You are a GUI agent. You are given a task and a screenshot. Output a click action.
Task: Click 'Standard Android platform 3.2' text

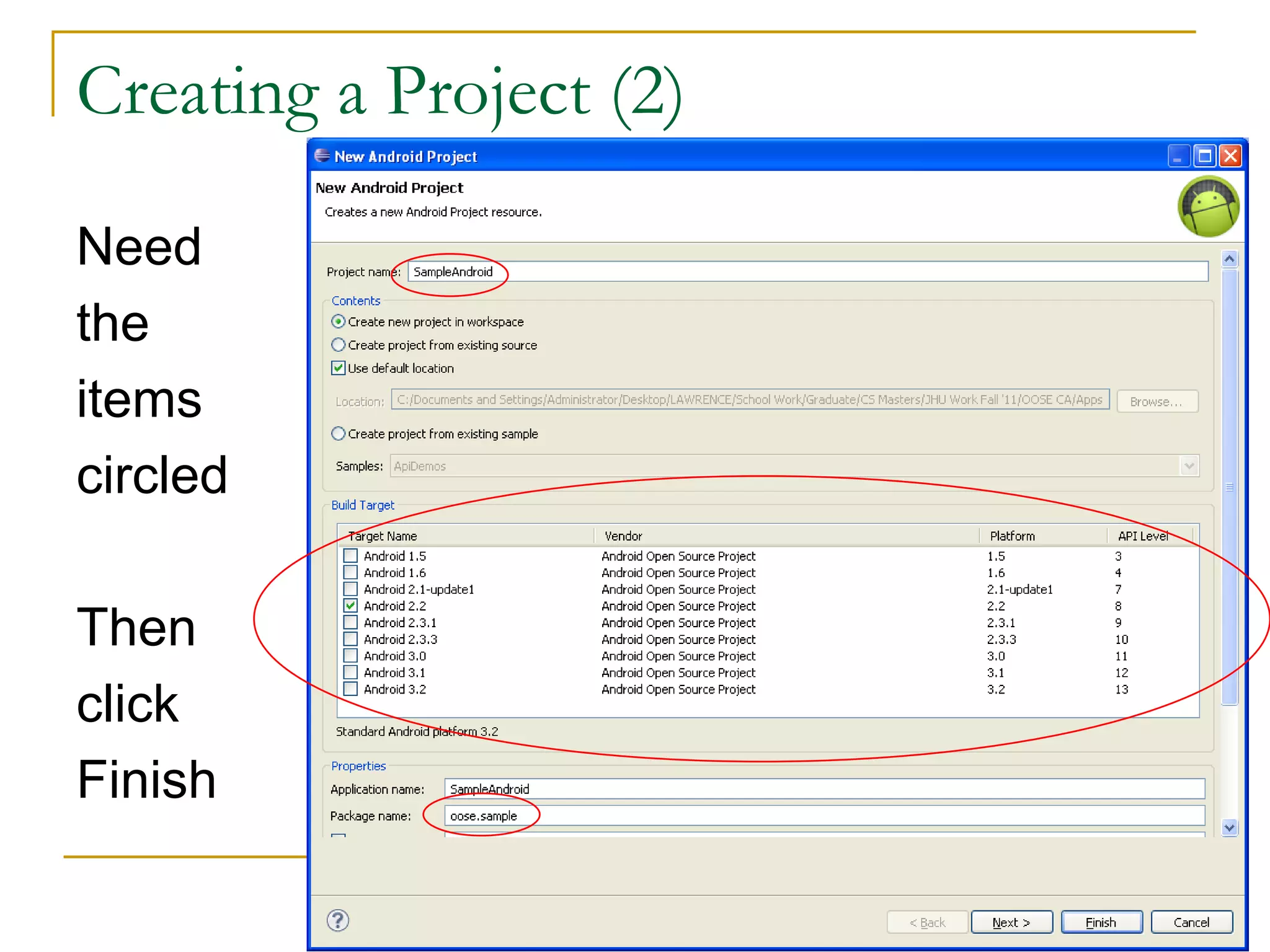pos(417,731)
